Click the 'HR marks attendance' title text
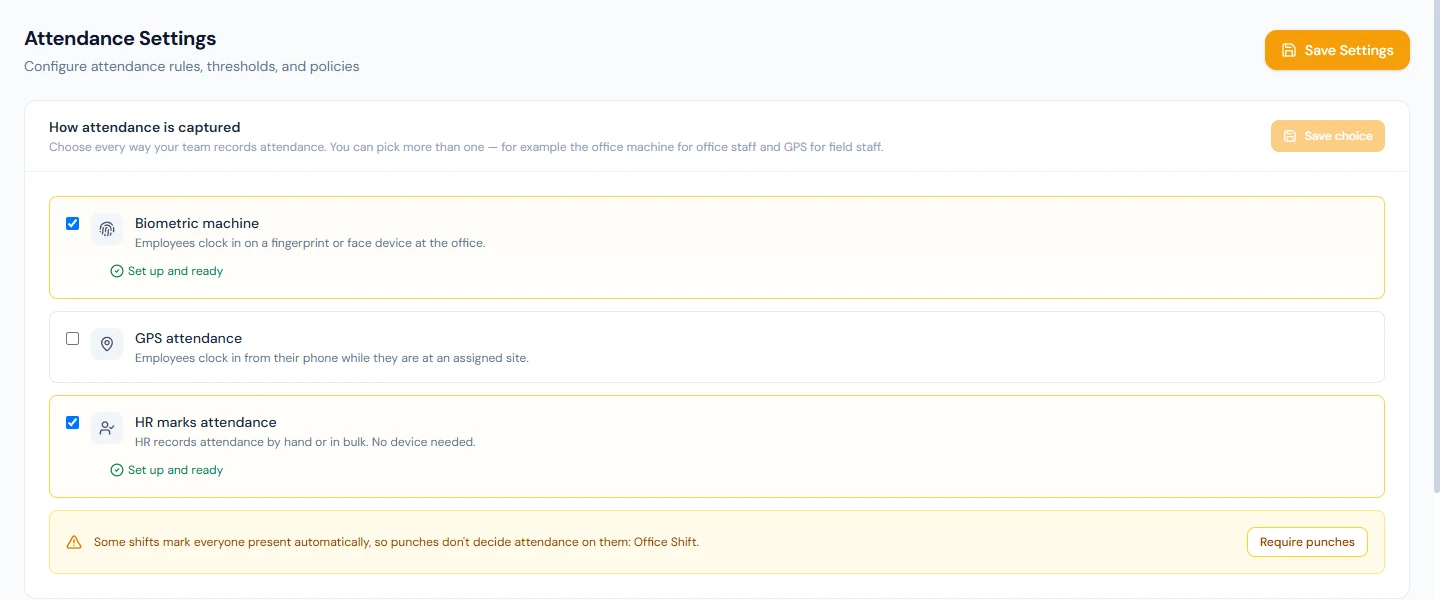 pos(206,422)
